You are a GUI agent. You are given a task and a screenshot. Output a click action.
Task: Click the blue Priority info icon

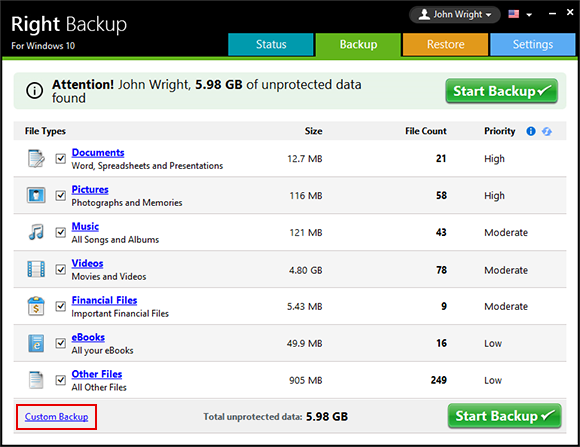(x=531, y=131)
